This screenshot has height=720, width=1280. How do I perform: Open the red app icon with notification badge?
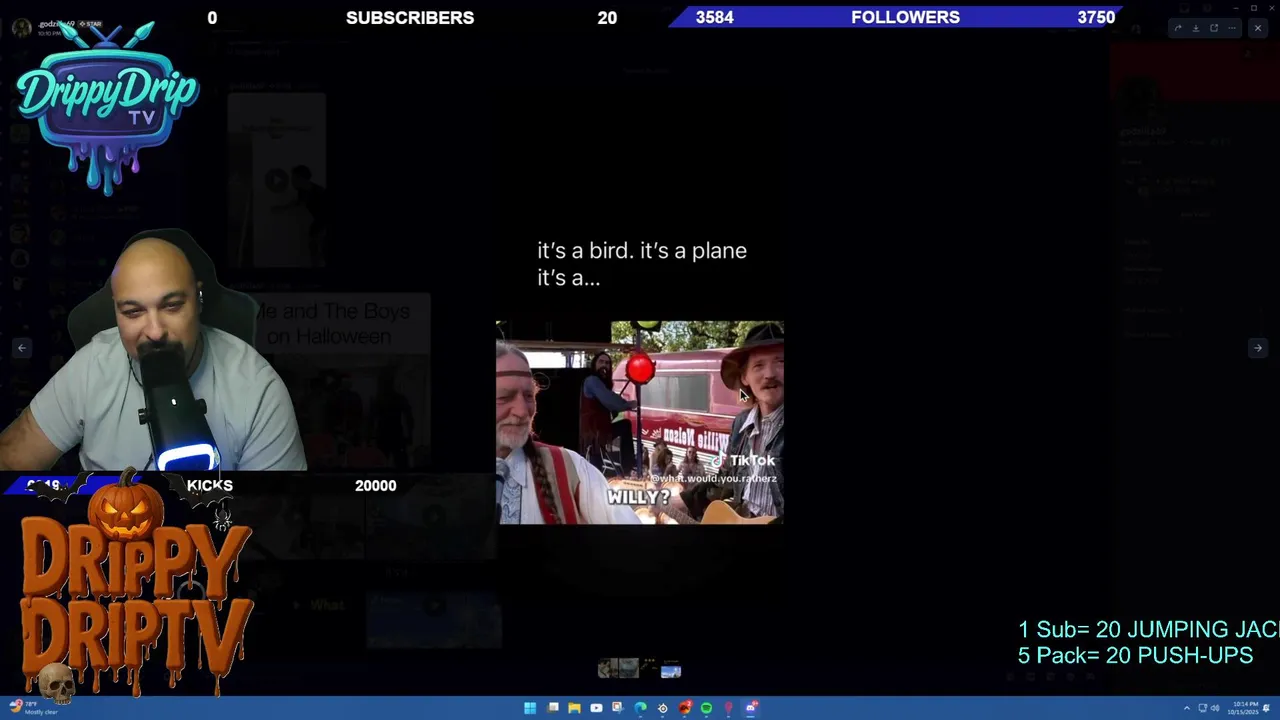pyautogui.click(x=685, y=708)
